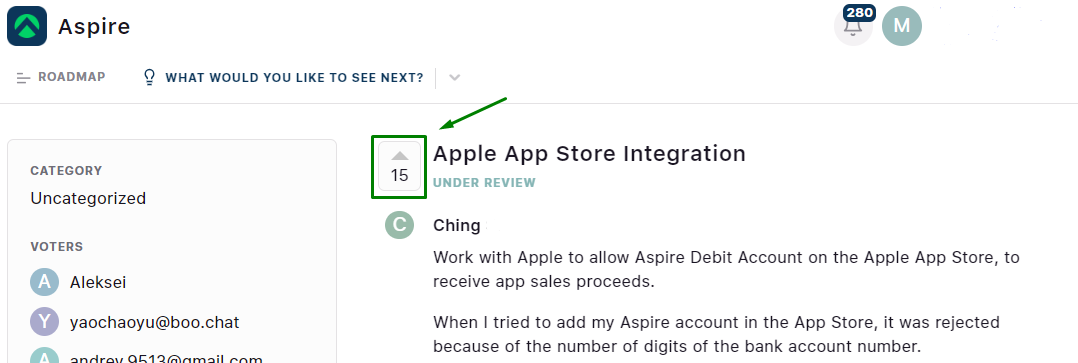
Task: Click the Aspire brand name link
Action: click(x=94, y=26)
